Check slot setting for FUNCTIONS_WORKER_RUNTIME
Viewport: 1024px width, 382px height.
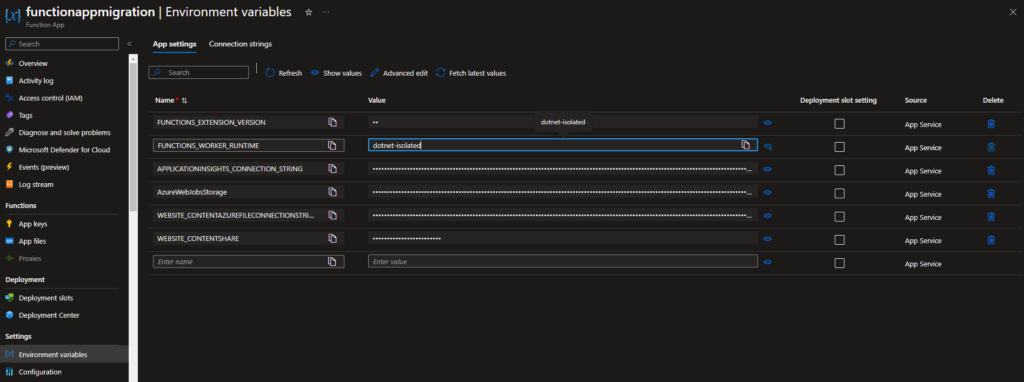point(839,147)
